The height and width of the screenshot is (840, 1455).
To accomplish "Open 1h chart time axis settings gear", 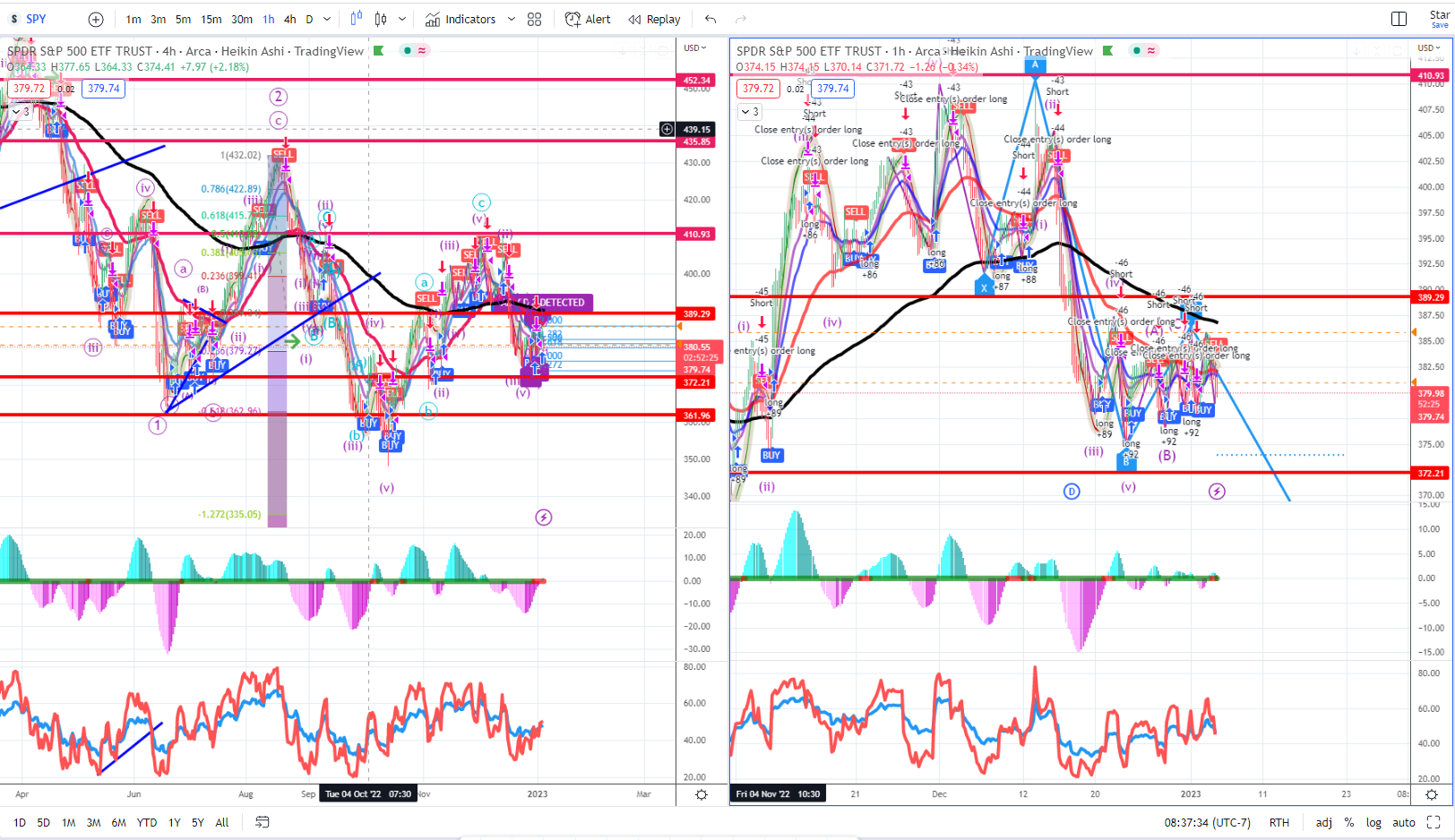I will pos(1432,794).
